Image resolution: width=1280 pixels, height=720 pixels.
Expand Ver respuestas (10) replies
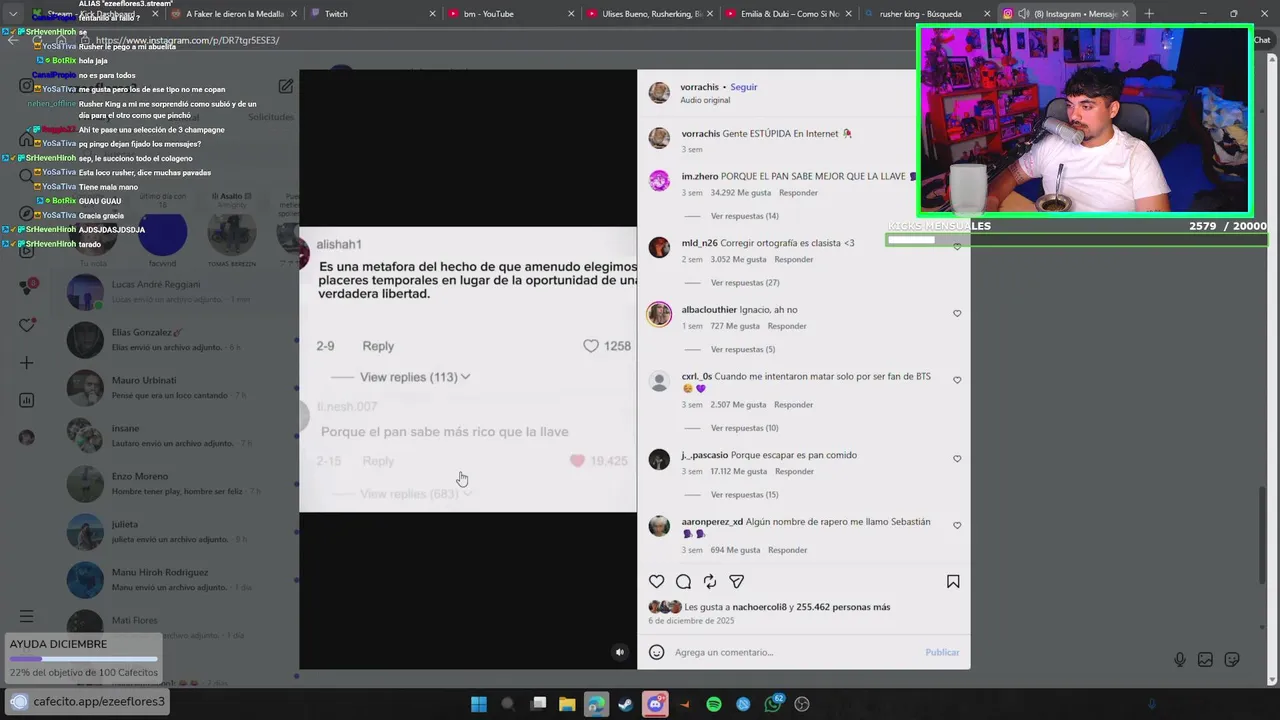pyautogui.click(x=744, y=428)
